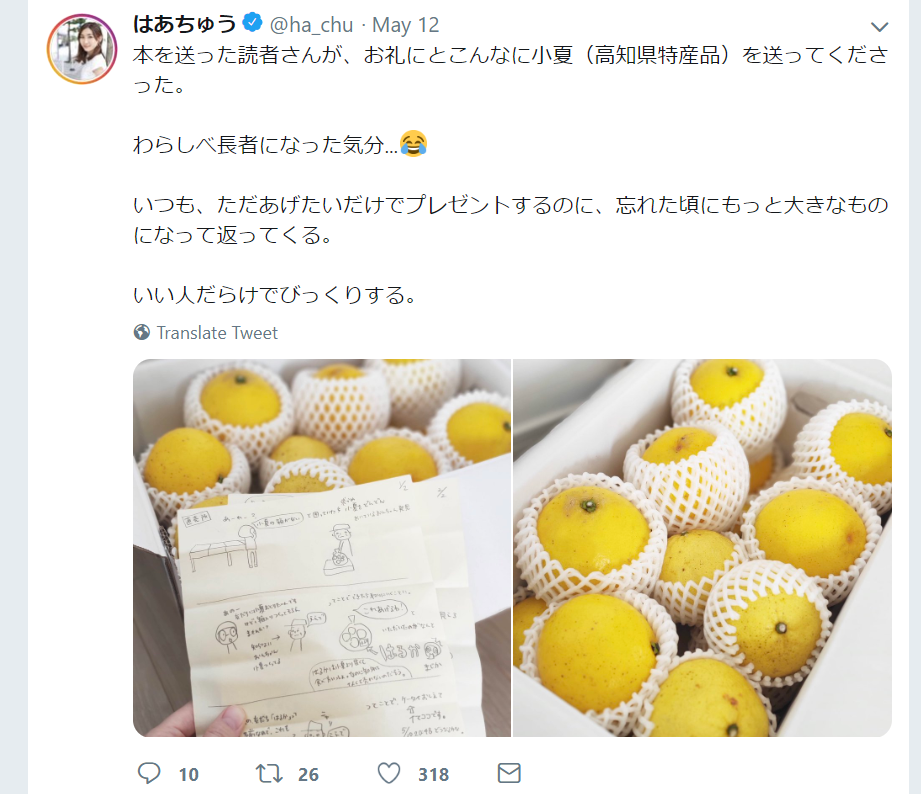Click the reply count 10
The image size is (921, 794).
189,775
